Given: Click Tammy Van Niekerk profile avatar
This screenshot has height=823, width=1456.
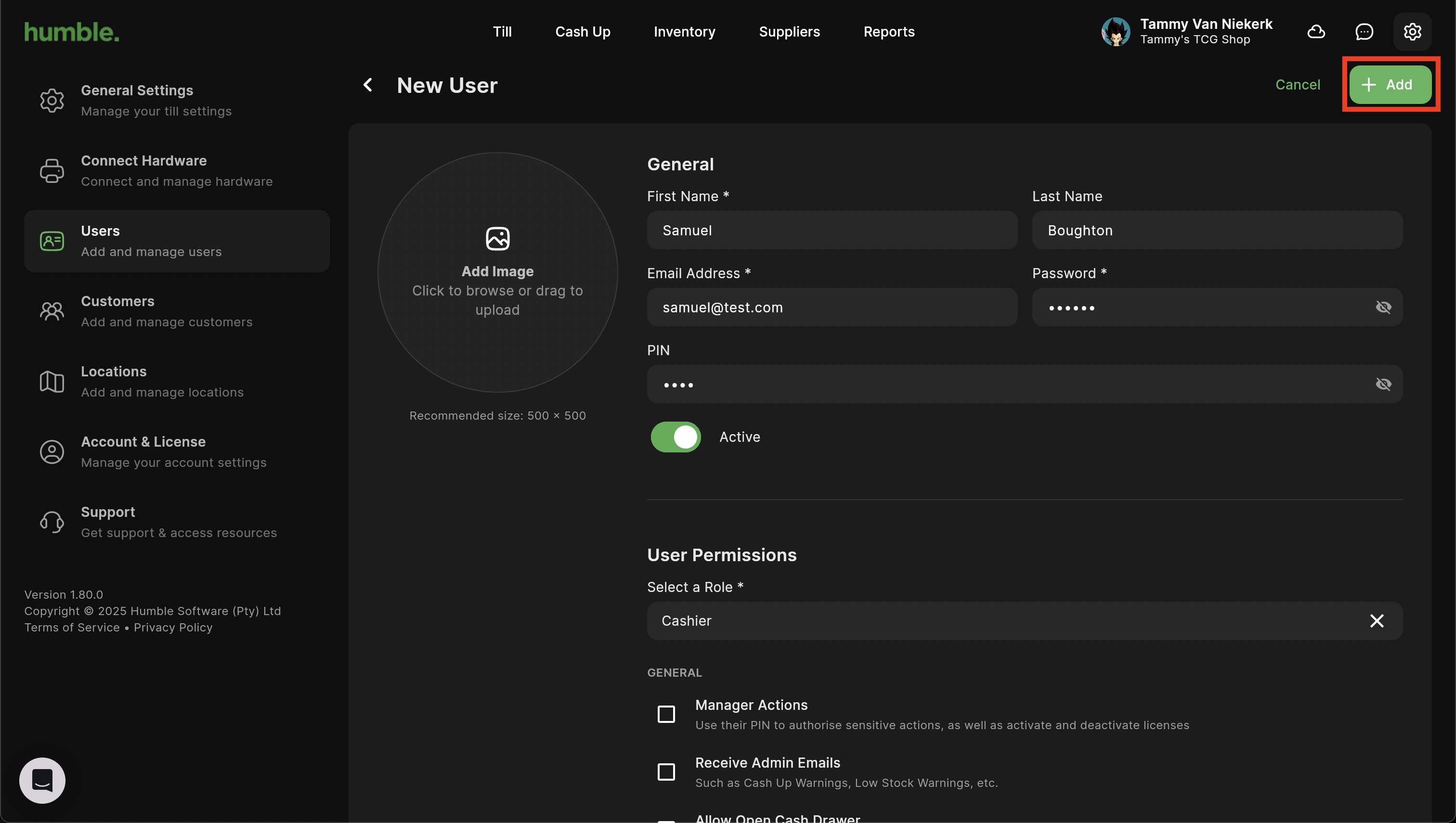Looking at the screenshot, I should 1116,32.
